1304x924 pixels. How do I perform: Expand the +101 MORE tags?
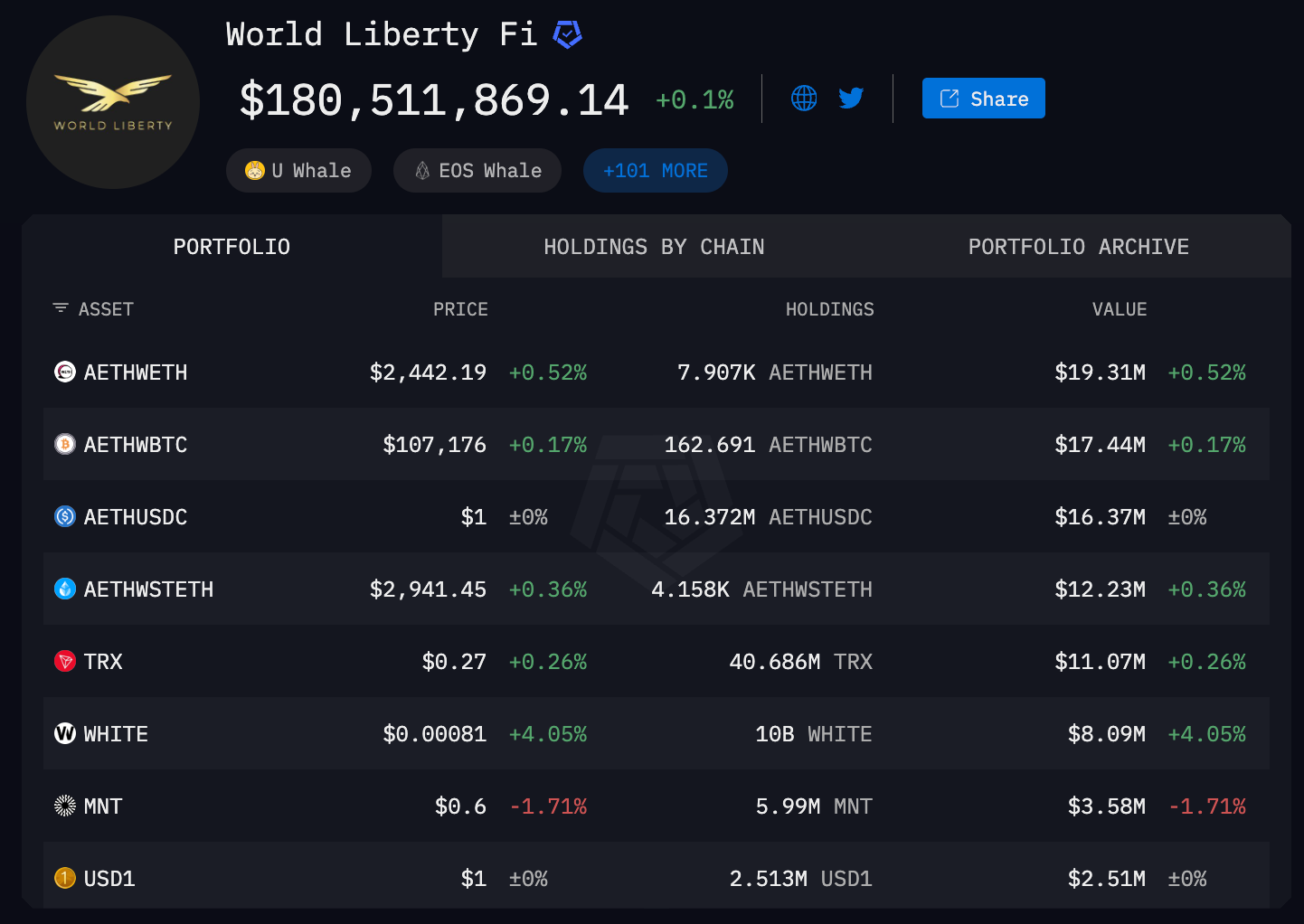tap(655, 171)
